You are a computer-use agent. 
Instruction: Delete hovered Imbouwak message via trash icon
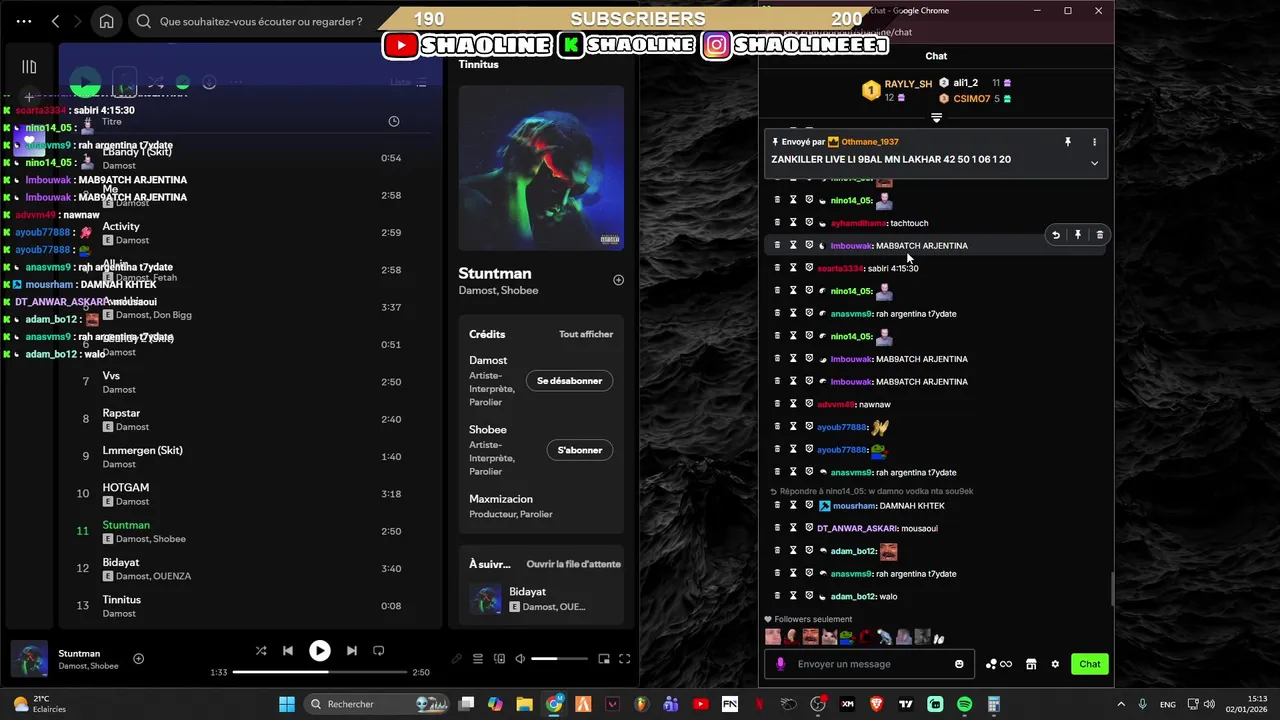click(x=1100, y=235)
